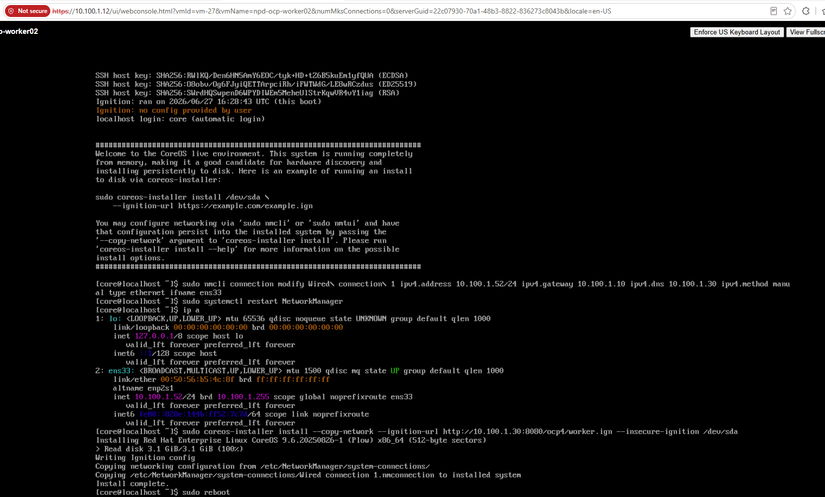Click 'Installing Red Hat Enterprise Linux CoreOS' line

[291, 440]
